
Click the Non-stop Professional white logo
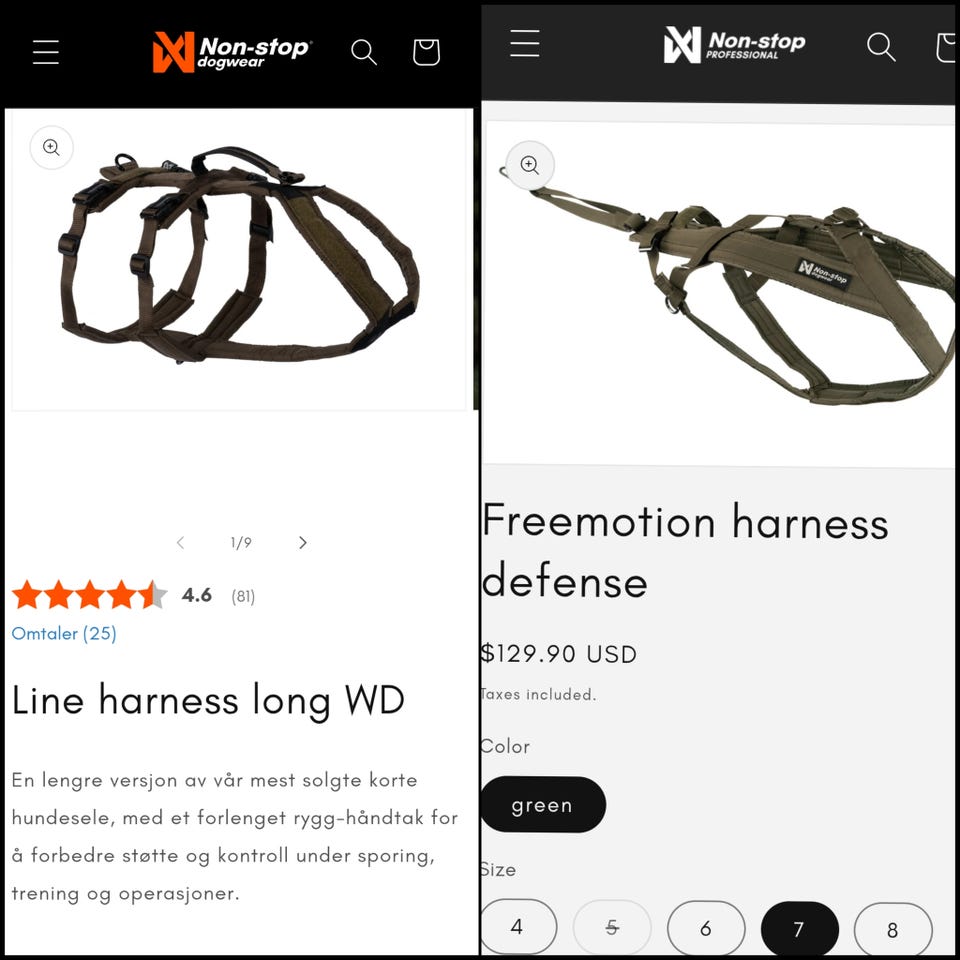point(734,44)
